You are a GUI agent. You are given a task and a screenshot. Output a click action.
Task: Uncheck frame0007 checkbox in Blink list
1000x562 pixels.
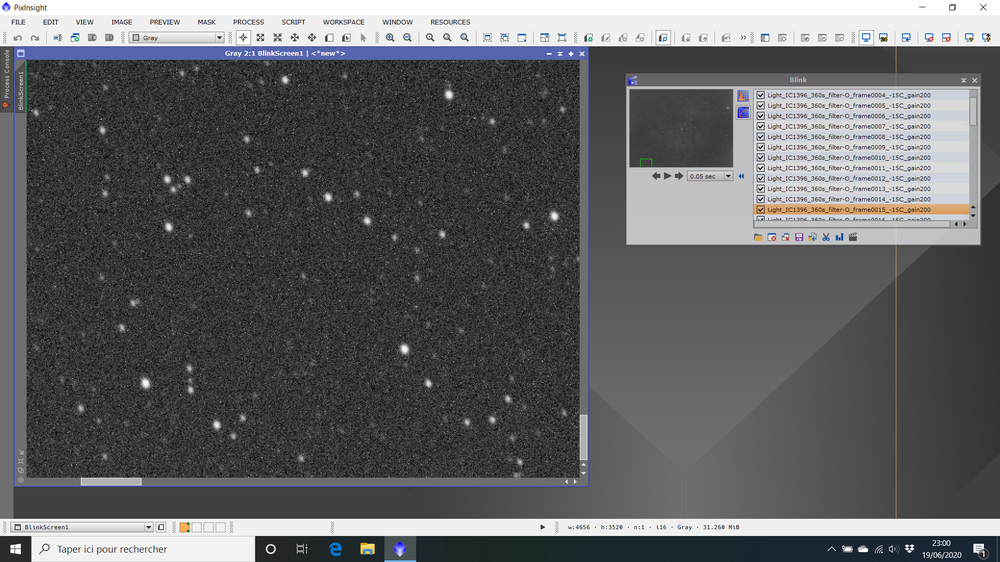click(760, 126)
